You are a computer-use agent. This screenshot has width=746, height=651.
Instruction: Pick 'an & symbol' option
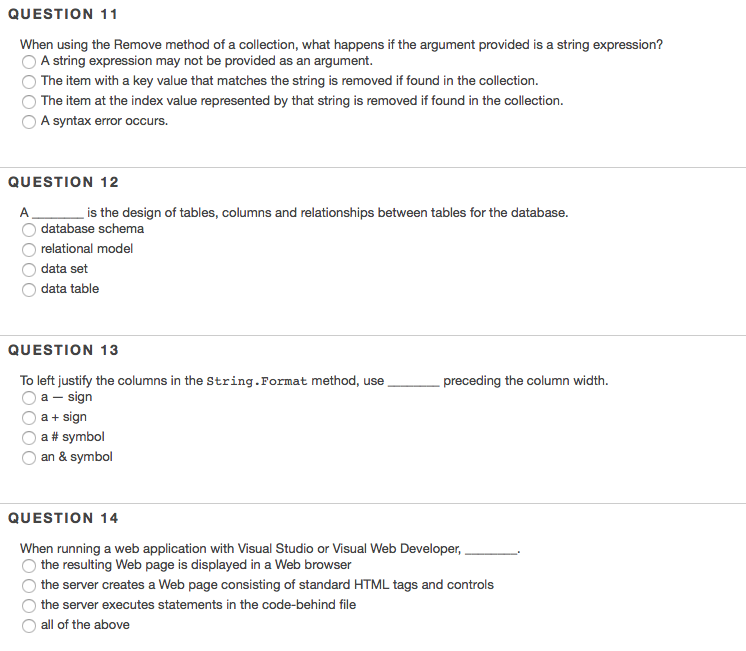29,458
